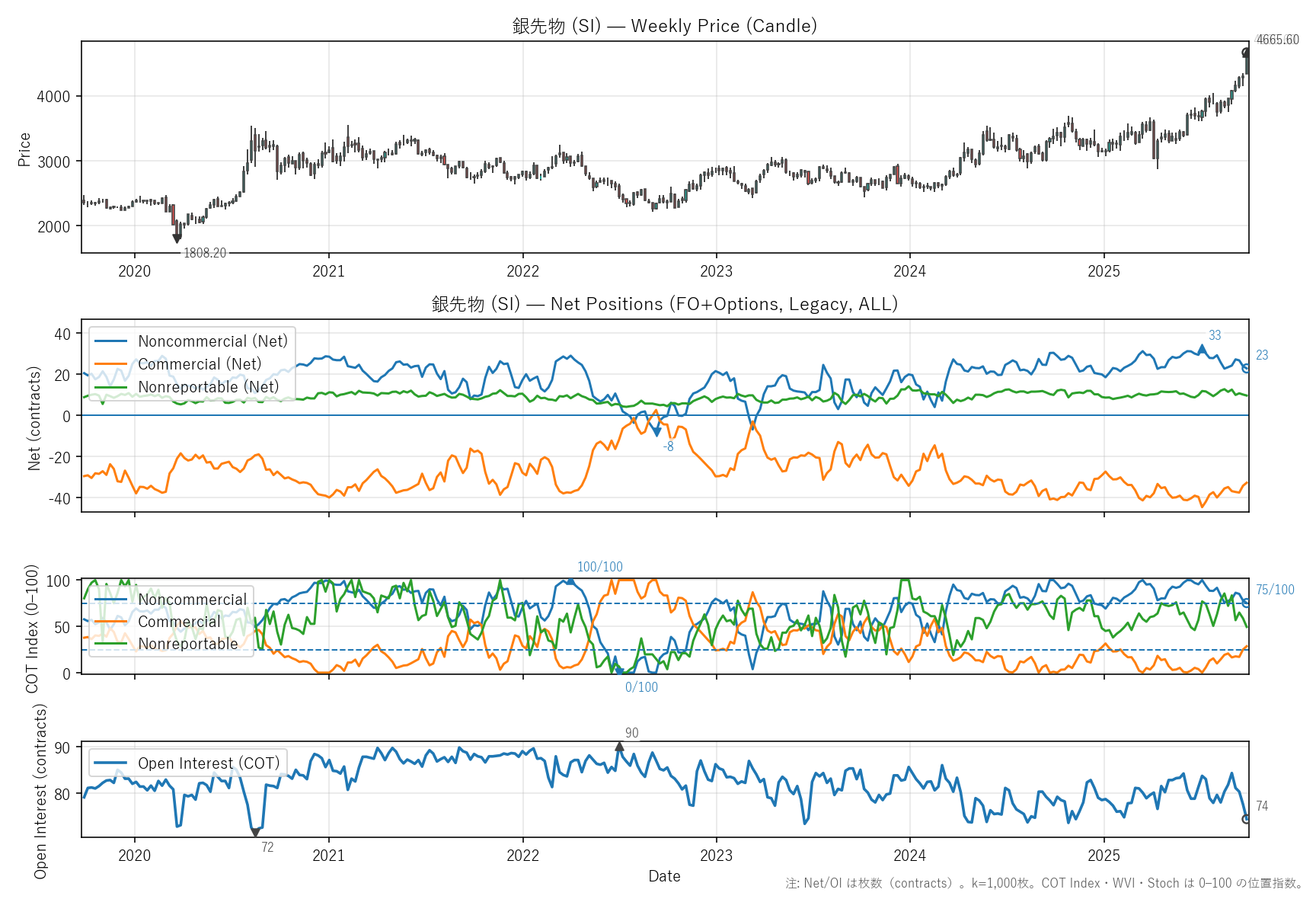Click the Noncommercial net low marker labeled -8

click(656, 432)
